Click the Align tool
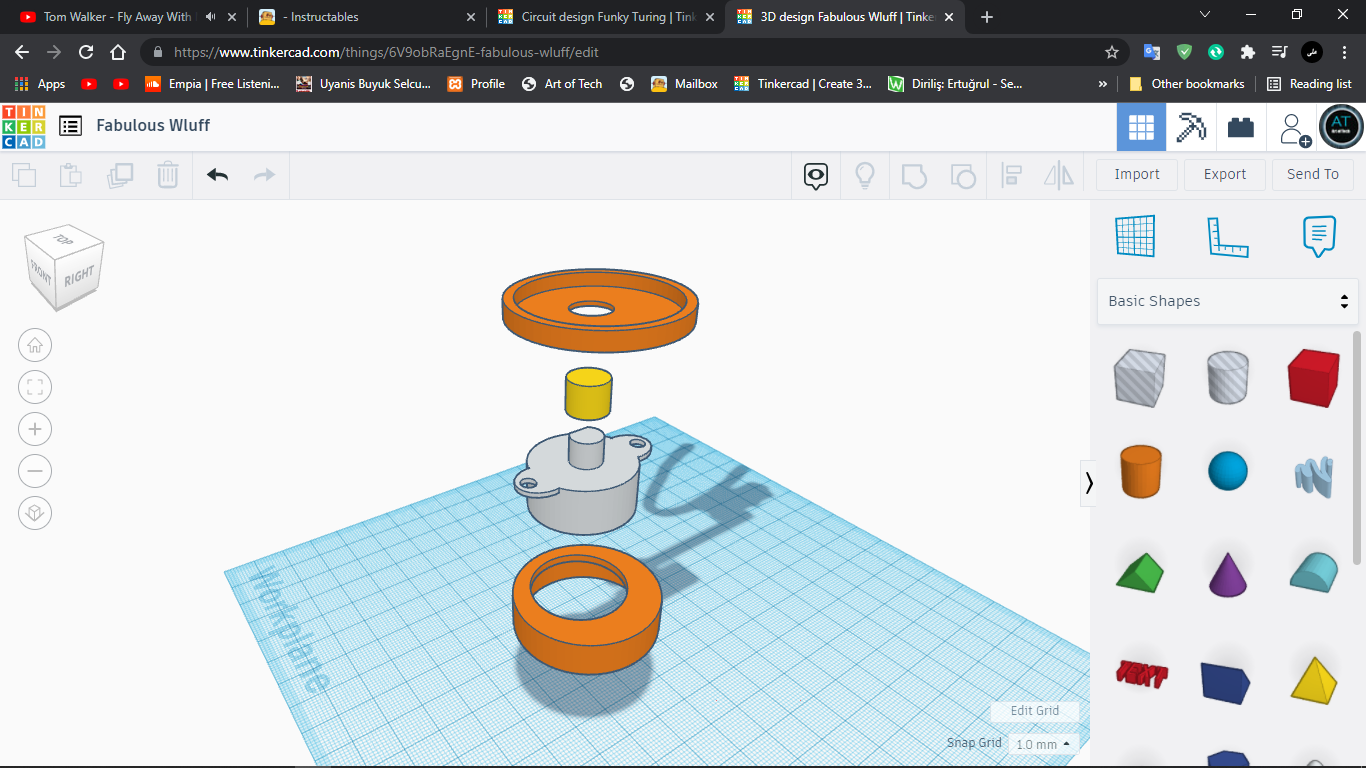Viewport: 1366px width, 768px height. point(1011,175)
